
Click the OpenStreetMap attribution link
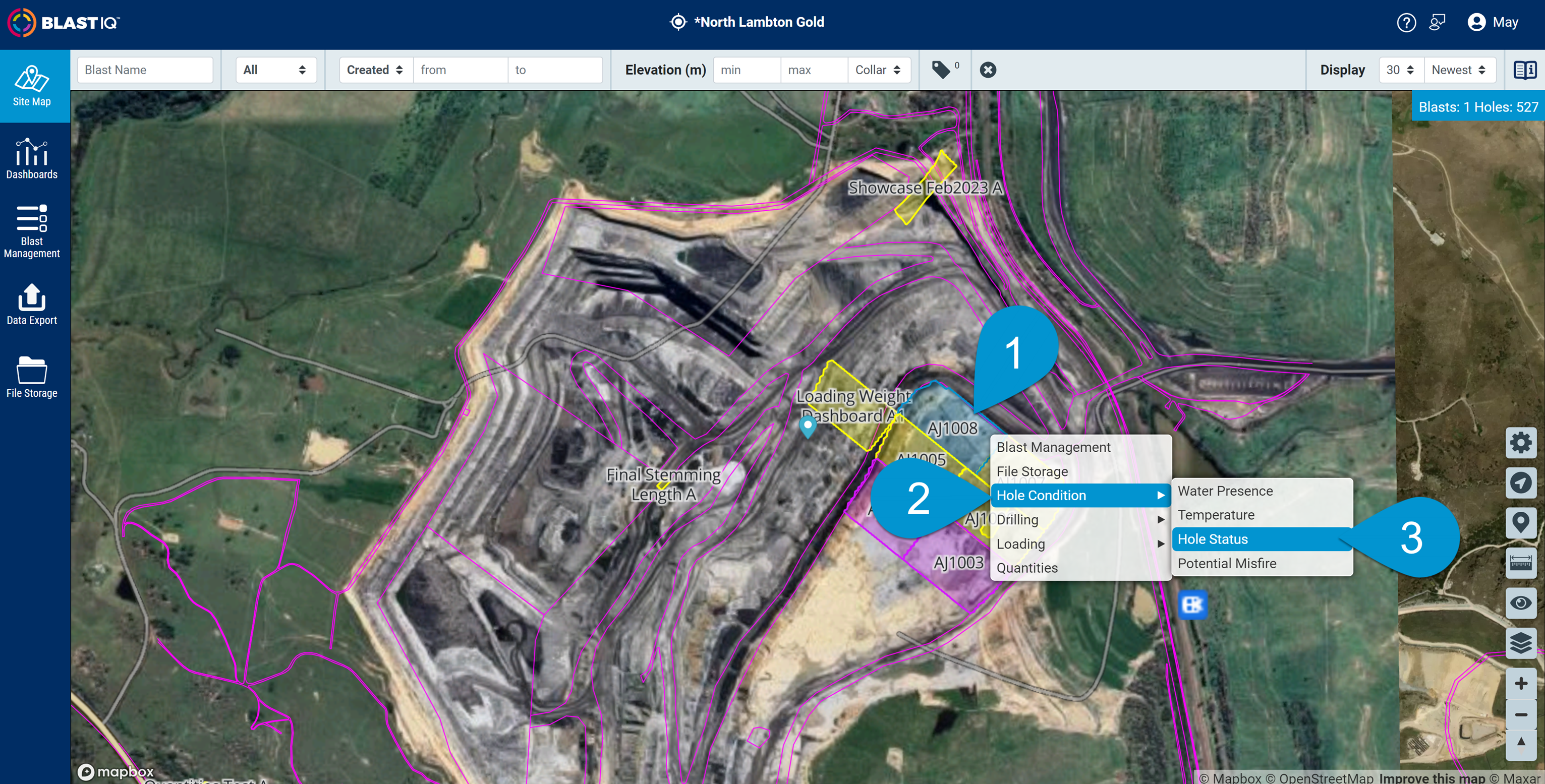(1320, 777)
